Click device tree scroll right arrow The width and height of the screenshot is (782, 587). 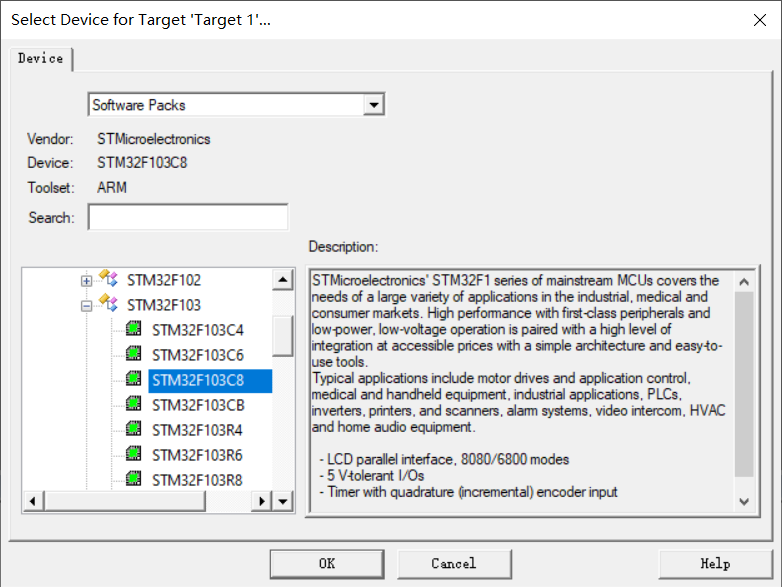[x=261, y=501]
